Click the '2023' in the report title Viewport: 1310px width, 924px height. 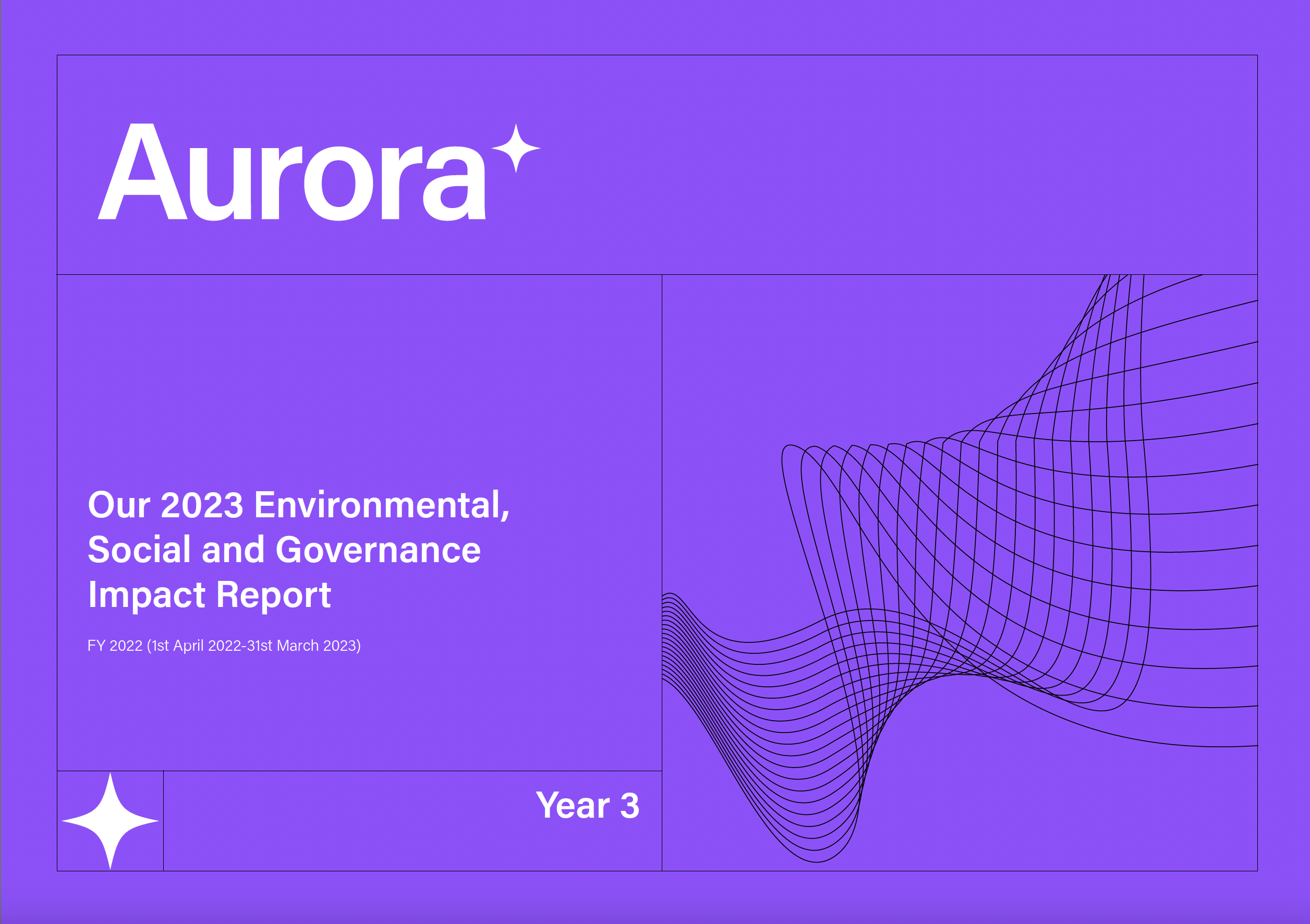pos(202,505)
